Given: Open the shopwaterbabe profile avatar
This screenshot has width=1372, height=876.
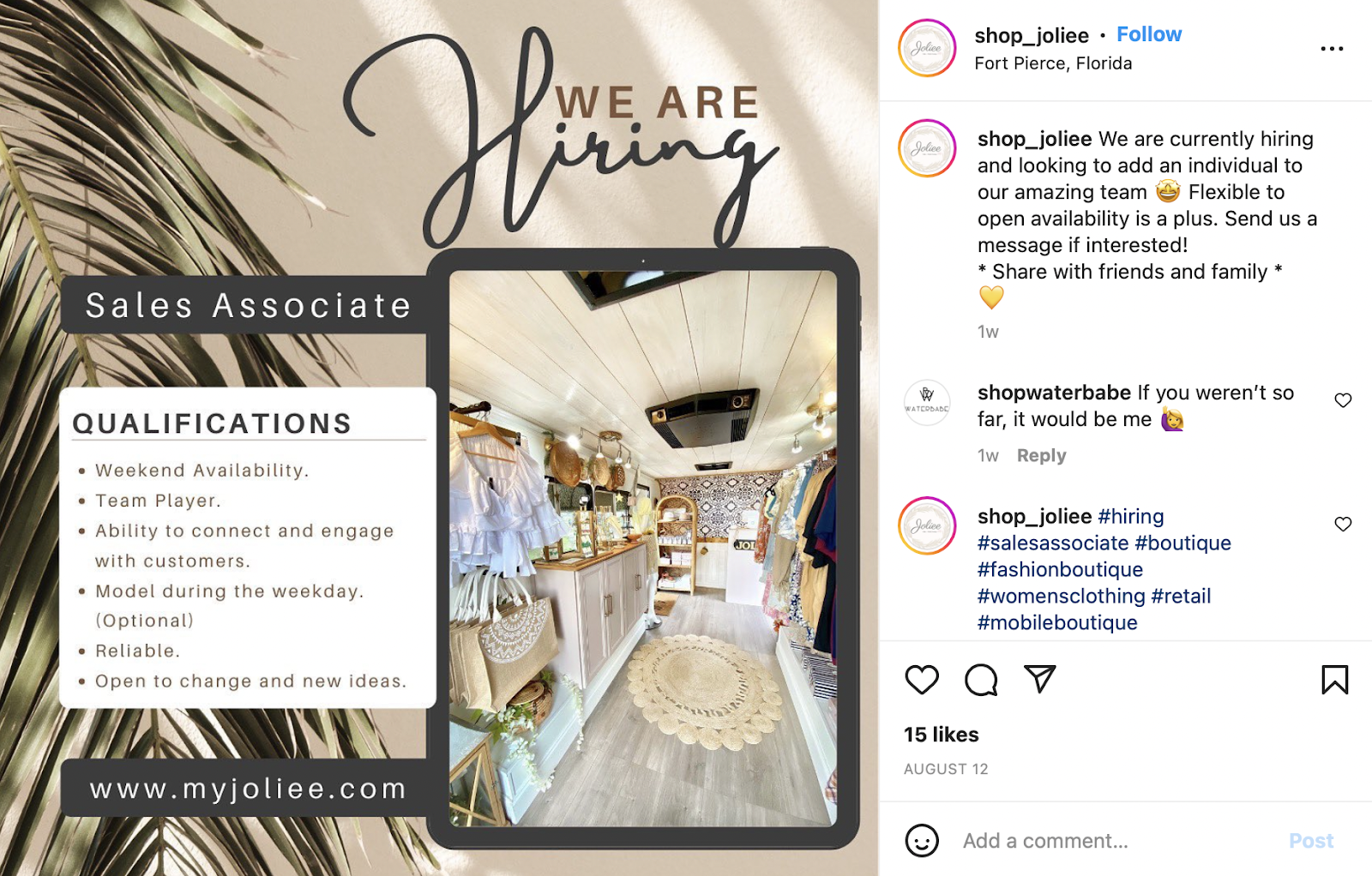Looking at the screenshot, I should click(x=927, y=402).
